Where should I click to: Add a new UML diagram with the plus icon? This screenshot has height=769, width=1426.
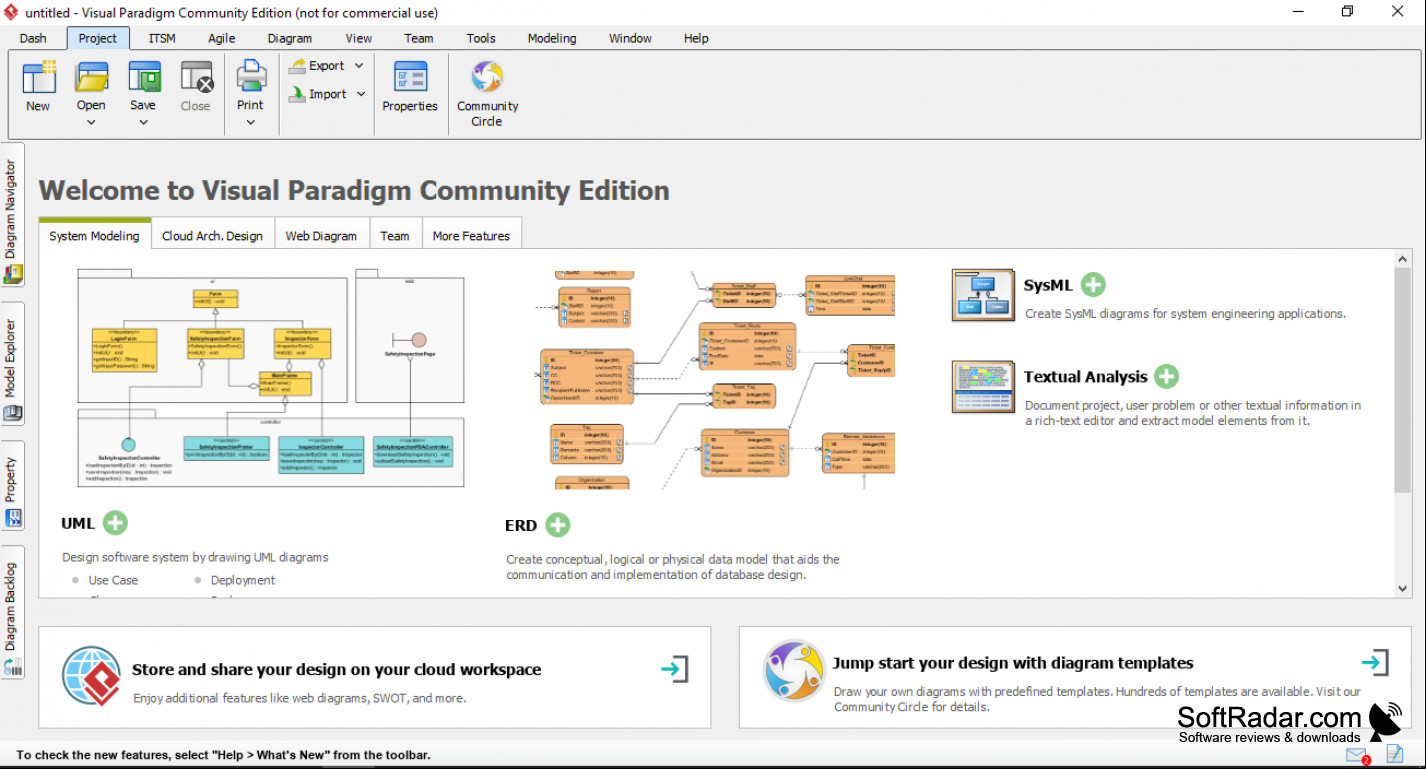(115, 523)
